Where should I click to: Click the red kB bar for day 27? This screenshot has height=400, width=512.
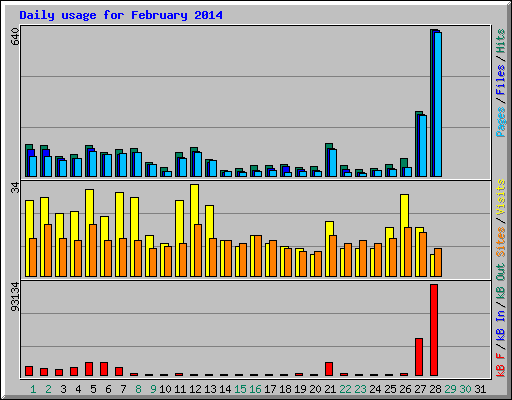419,357
